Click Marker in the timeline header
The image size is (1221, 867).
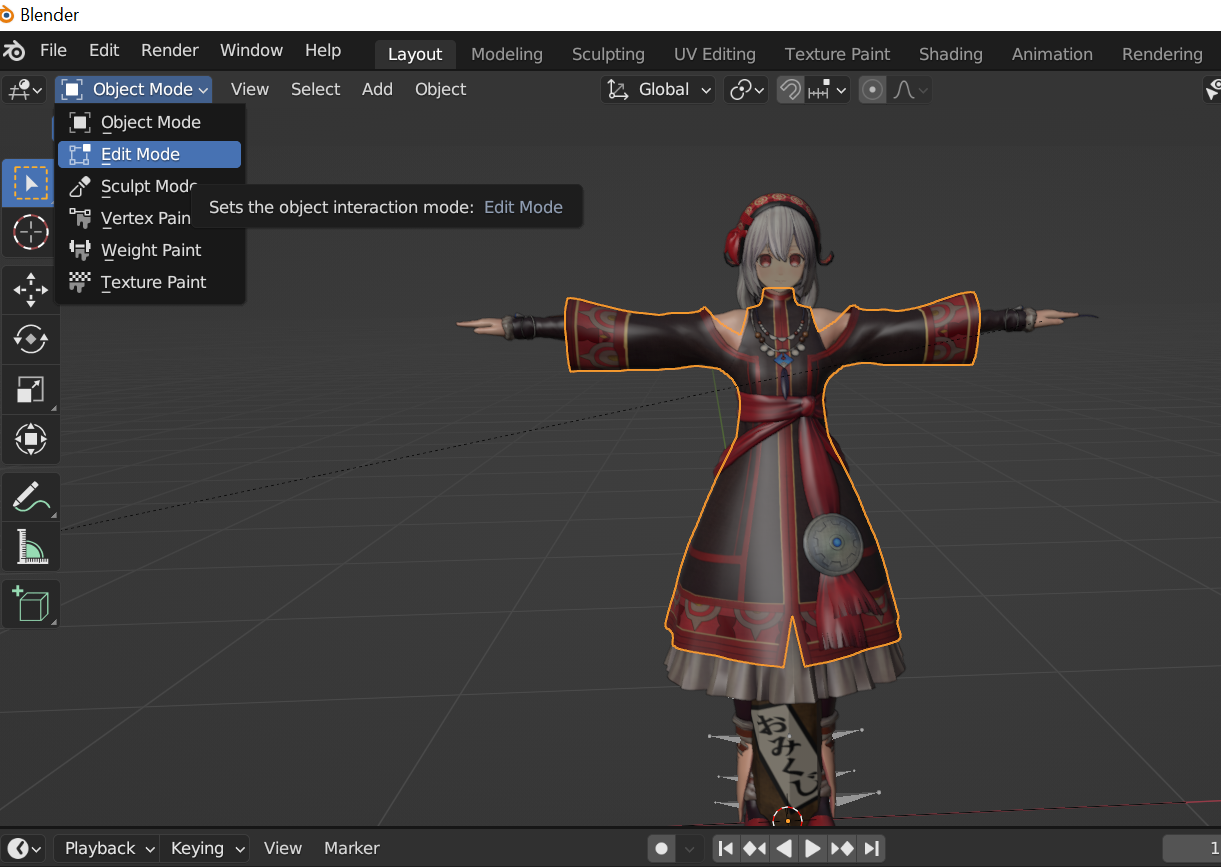[x=352, y=848]
